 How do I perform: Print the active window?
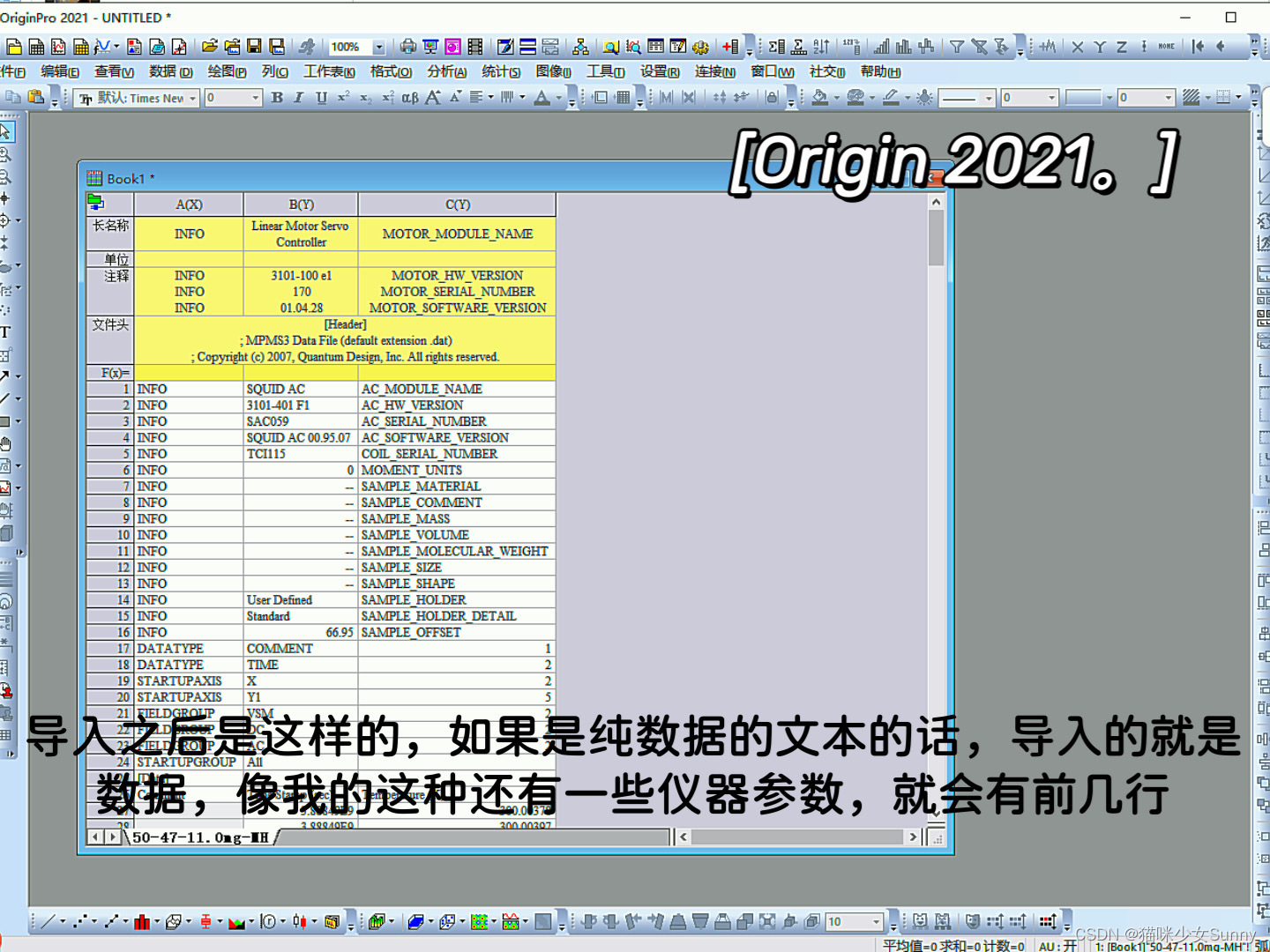(x=408, y=47)
